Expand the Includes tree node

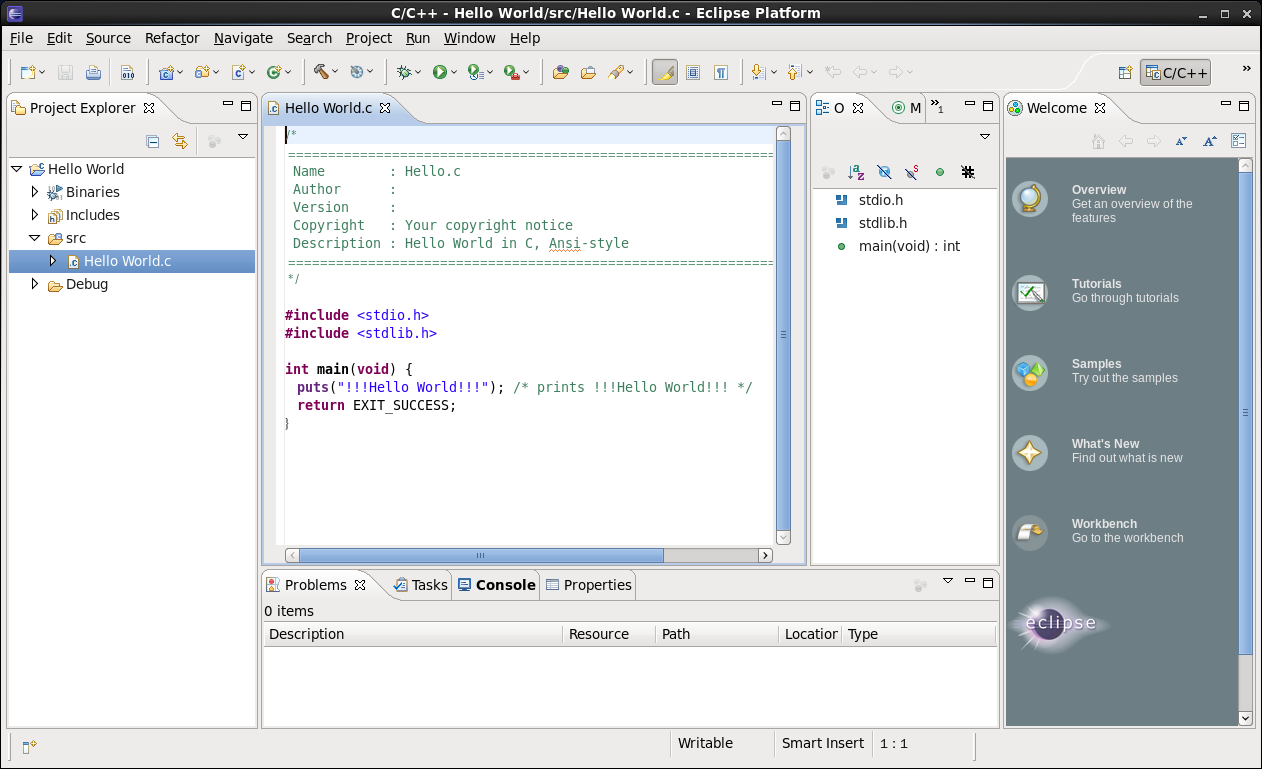click(x=35, y=214)
